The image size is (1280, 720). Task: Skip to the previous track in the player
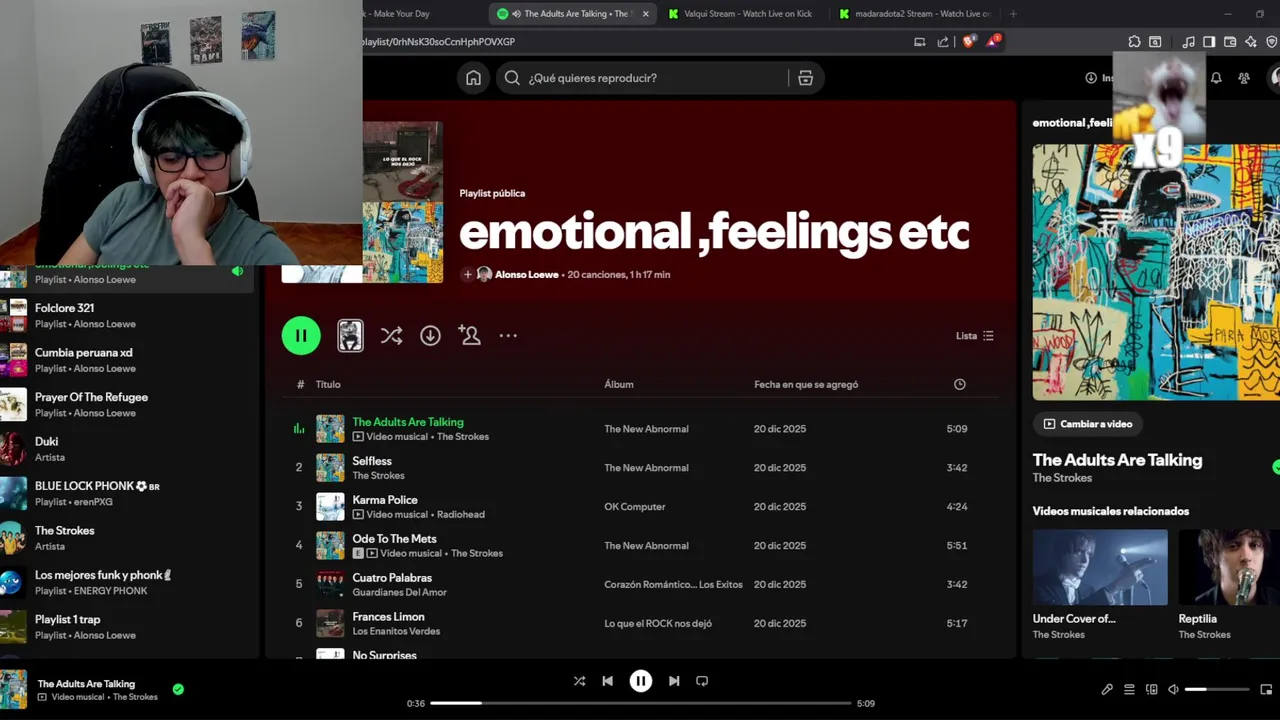tap(607, 681)
